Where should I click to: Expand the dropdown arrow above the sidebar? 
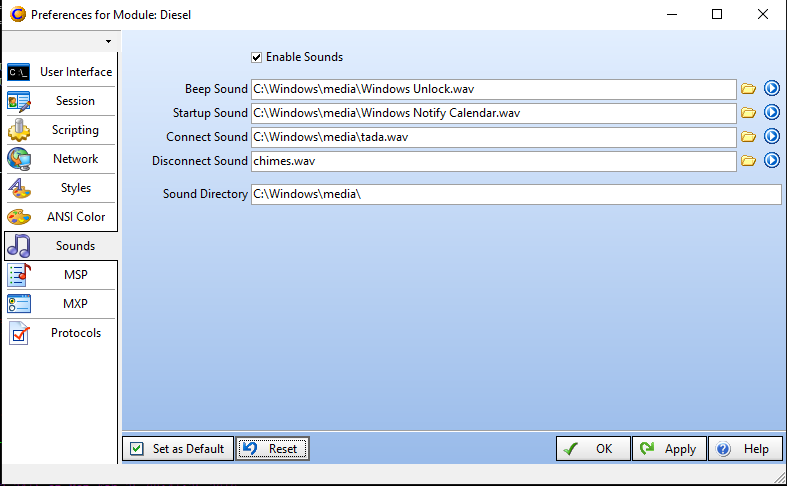pyautogui.click(x=108, y=41)
